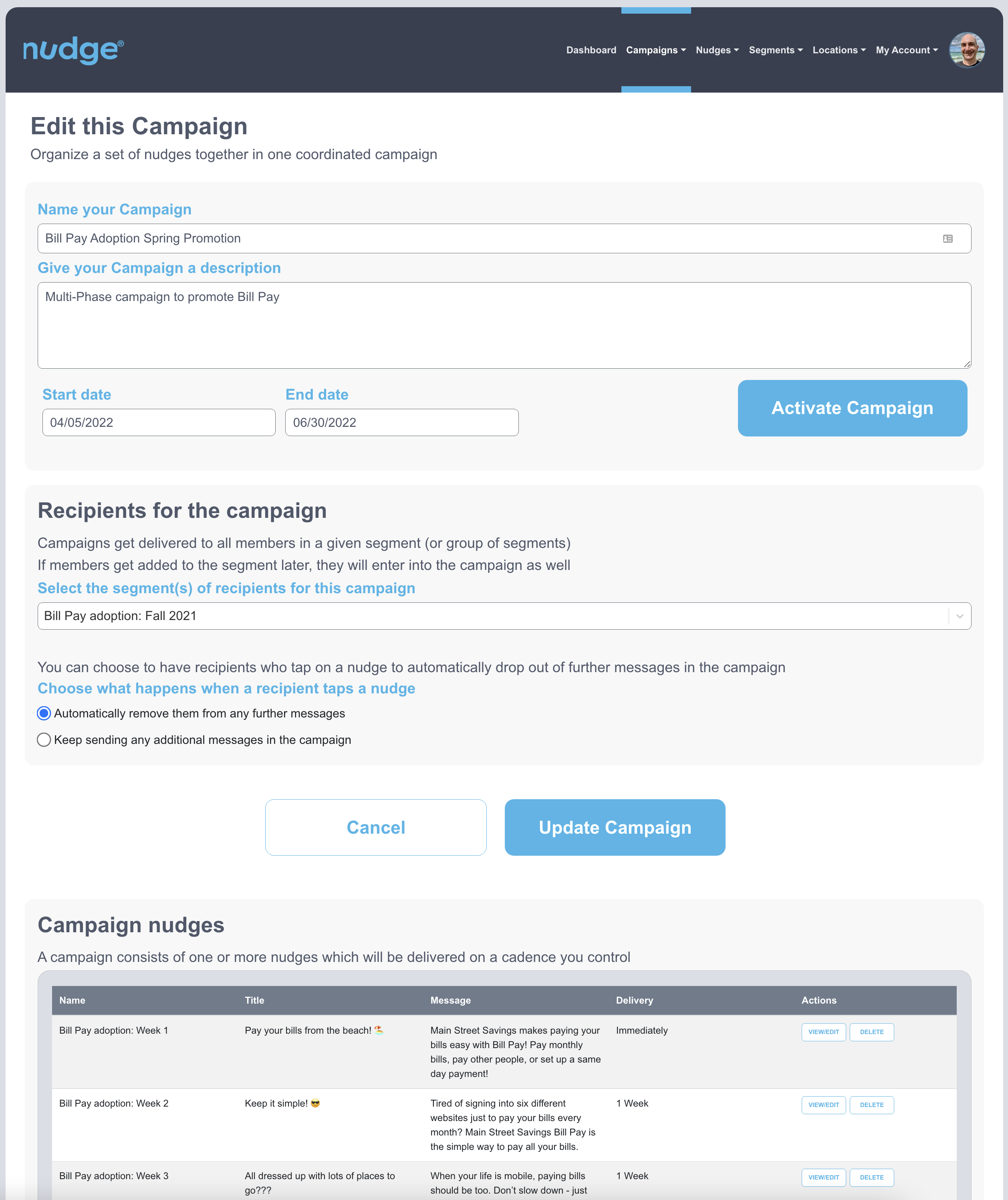Screen dimensions: 1008x1200
Task: Go to the Dashboard
Action: click(591, 51)
